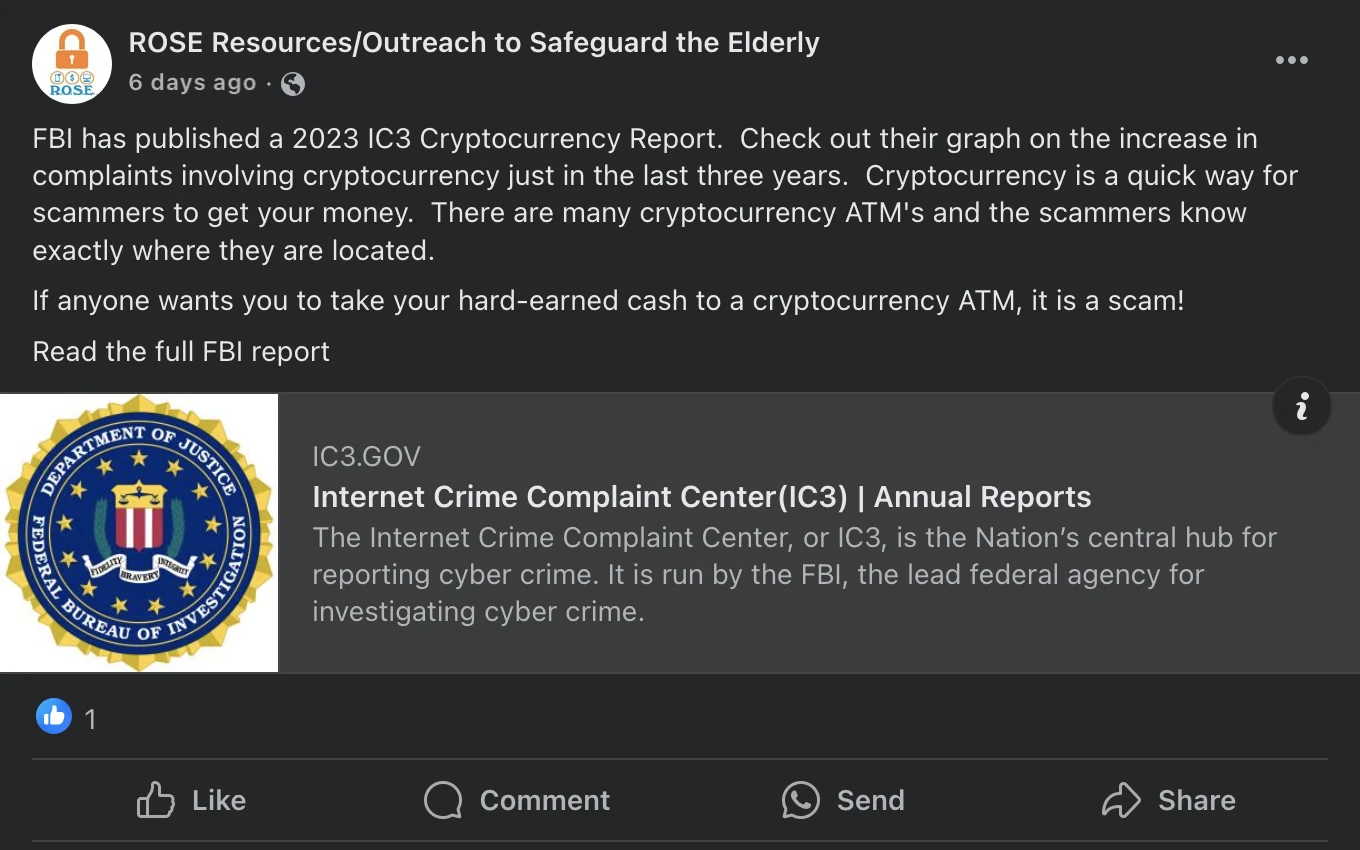The height and width of the screenshot is (850, 1360).
Task: Click the WhatsApp Send icon
Action: pyautogui.click(x=800, y=800)
